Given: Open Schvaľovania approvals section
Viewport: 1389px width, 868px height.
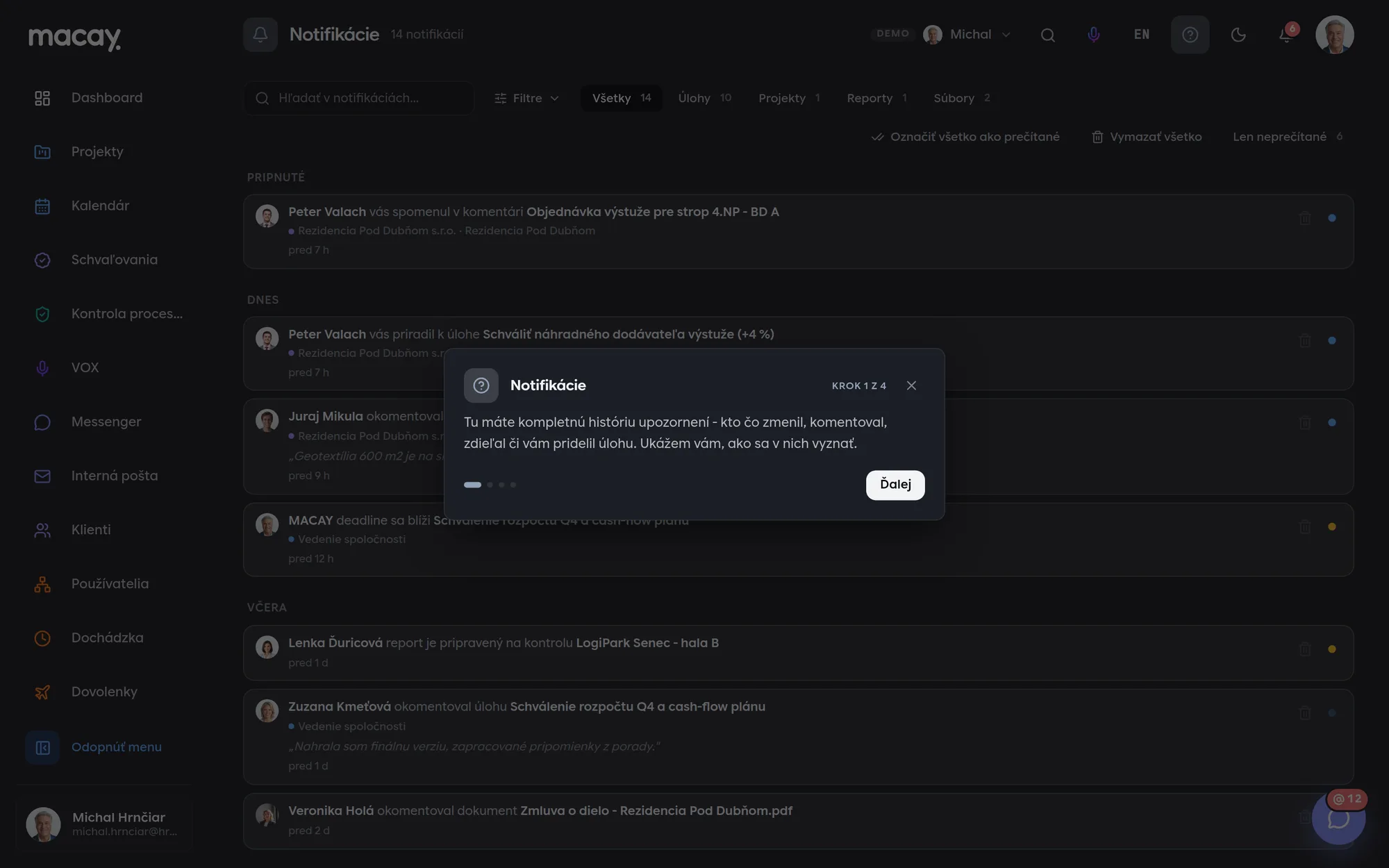Looking at the screenshot, I should click(x=104, y=260).
